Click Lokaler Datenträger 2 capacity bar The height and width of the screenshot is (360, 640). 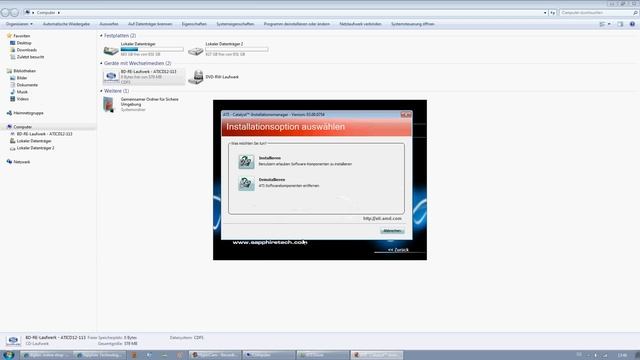pos(237,49)
